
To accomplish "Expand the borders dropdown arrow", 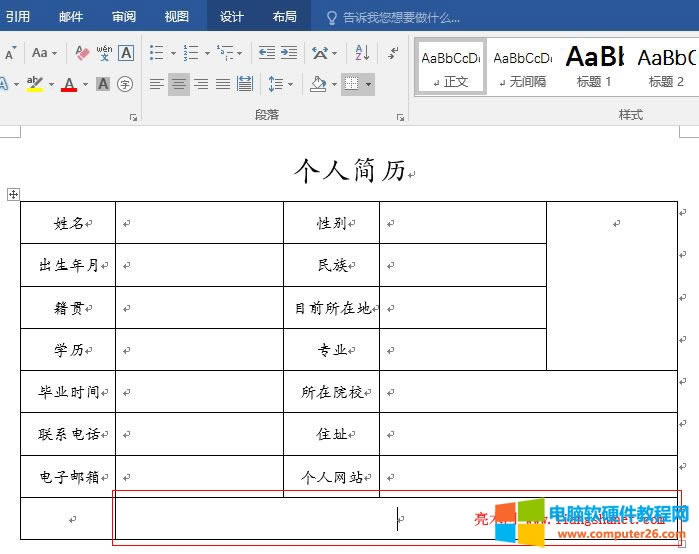I will click(368, 85).
